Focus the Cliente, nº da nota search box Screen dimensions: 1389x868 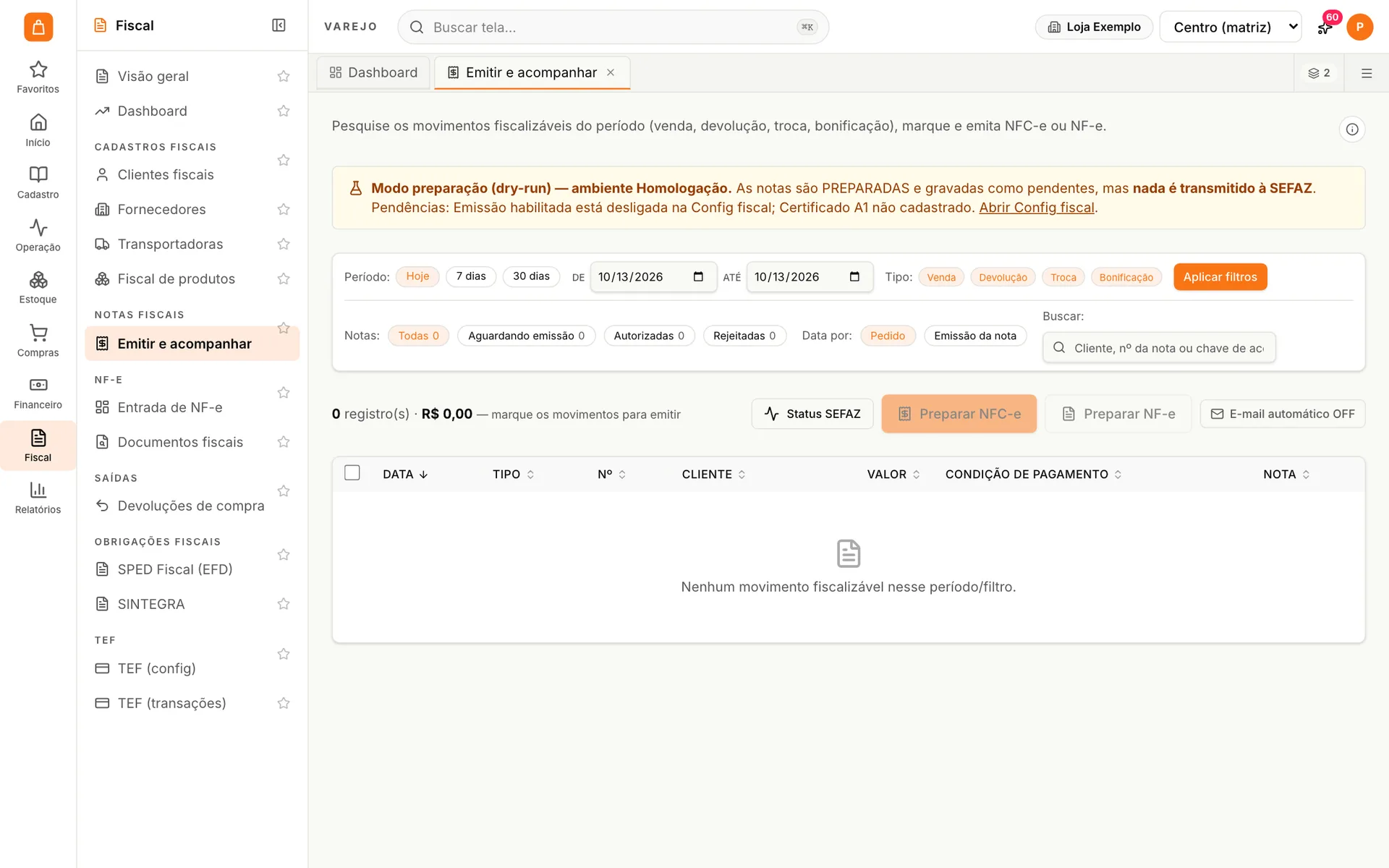pyautogui.click(x=1159, y=348)
